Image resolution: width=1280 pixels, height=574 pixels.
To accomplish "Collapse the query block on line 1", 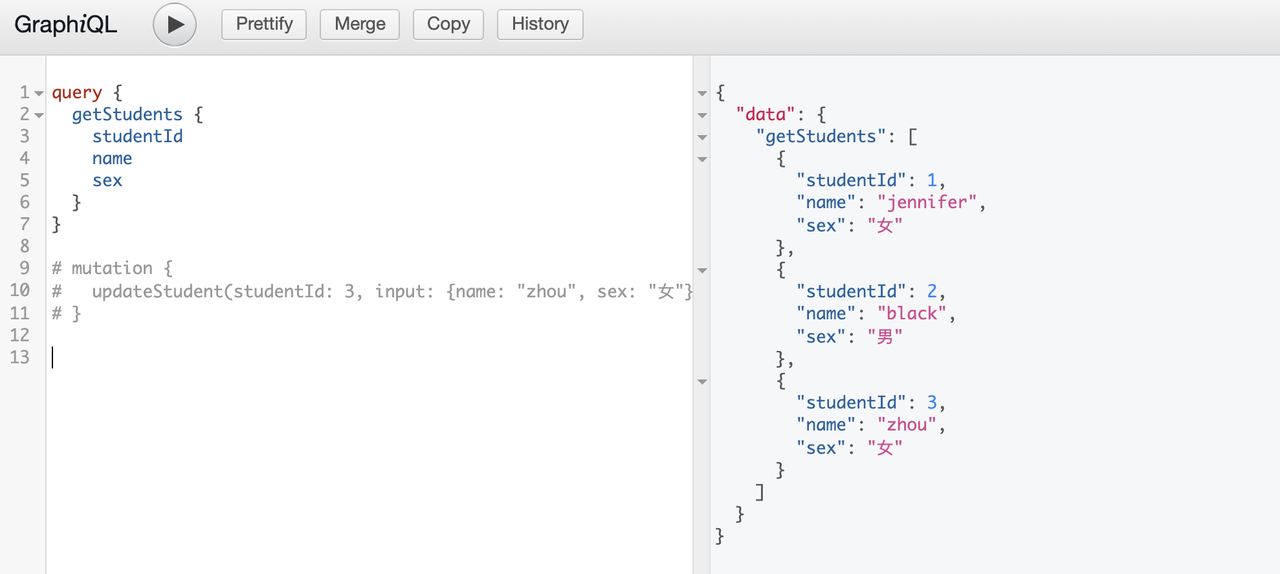I will tap(39, 93).
